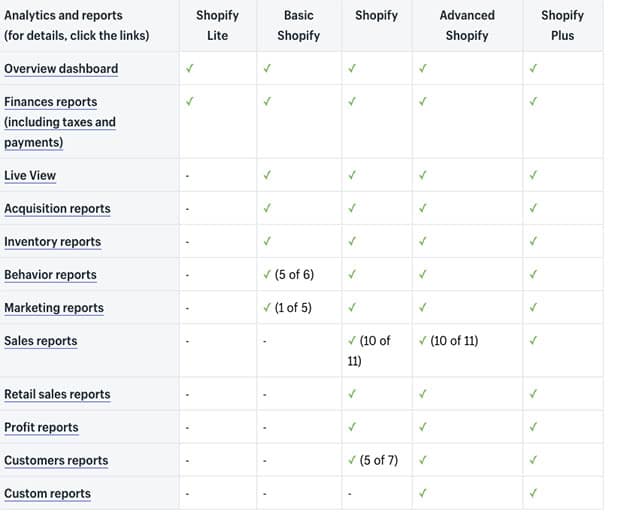Go to the Inventory reports link
618x524 pixels.
click(52, 242)
